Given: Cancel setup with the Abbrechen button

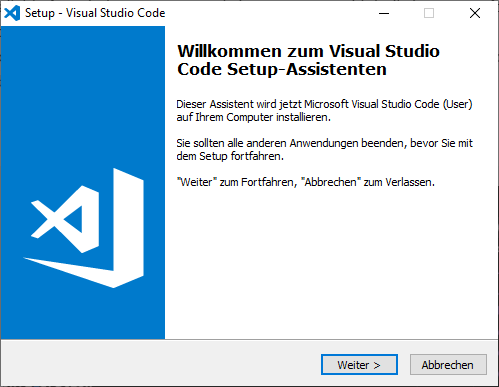Looking at the screenshot, I should click(x=448, y=365).
